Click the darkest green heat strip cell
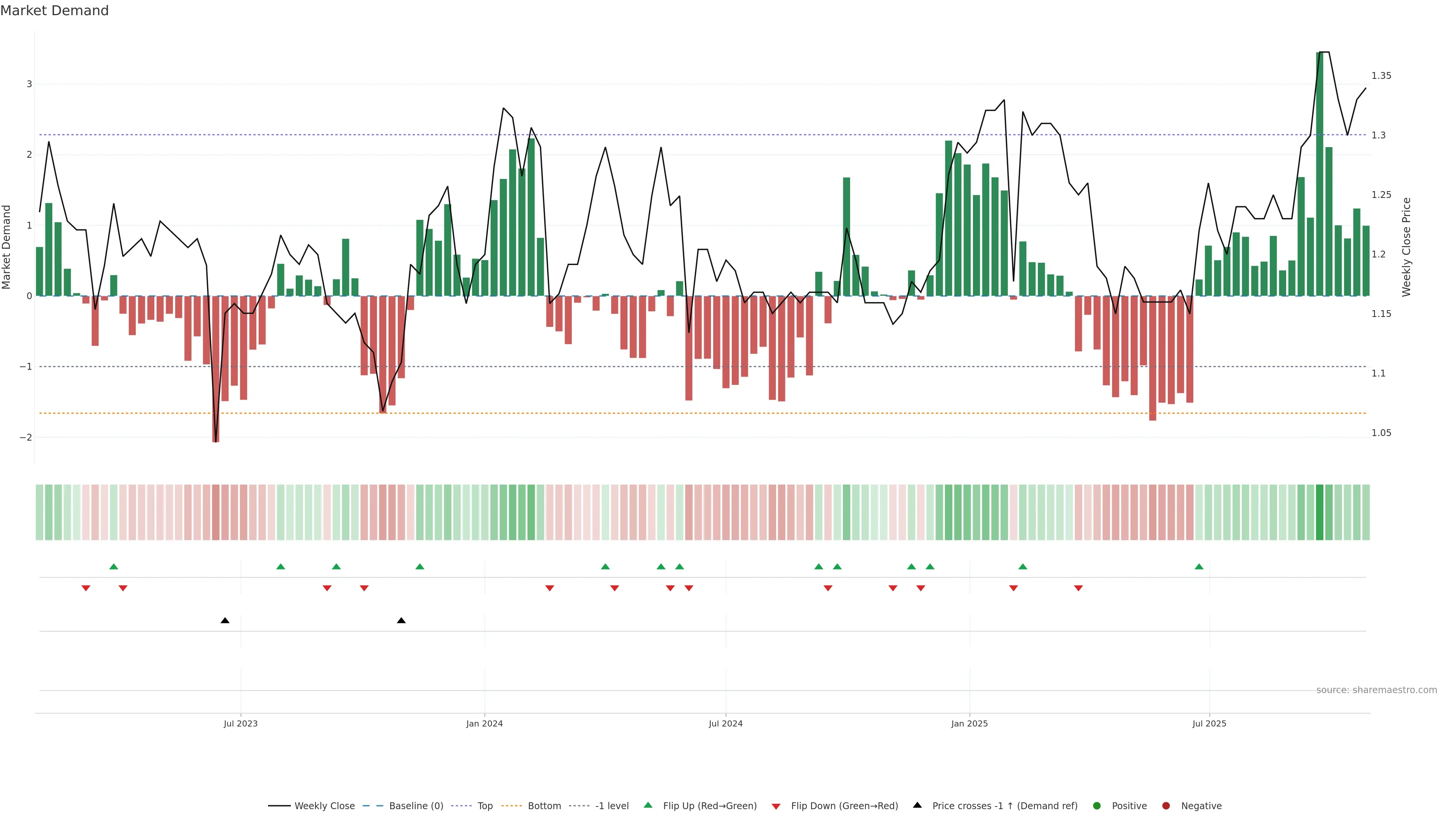Viewport: 1456px width, 819px height. click(x=1319, y=512)
